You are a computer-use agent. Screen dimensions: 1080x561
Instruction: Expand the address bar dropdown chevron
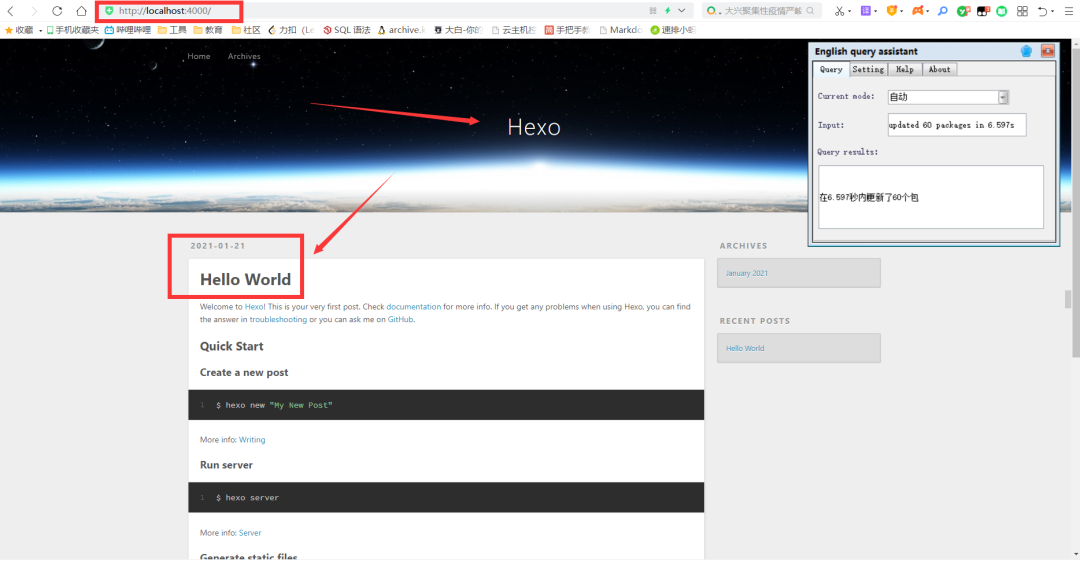click(681, 11)
